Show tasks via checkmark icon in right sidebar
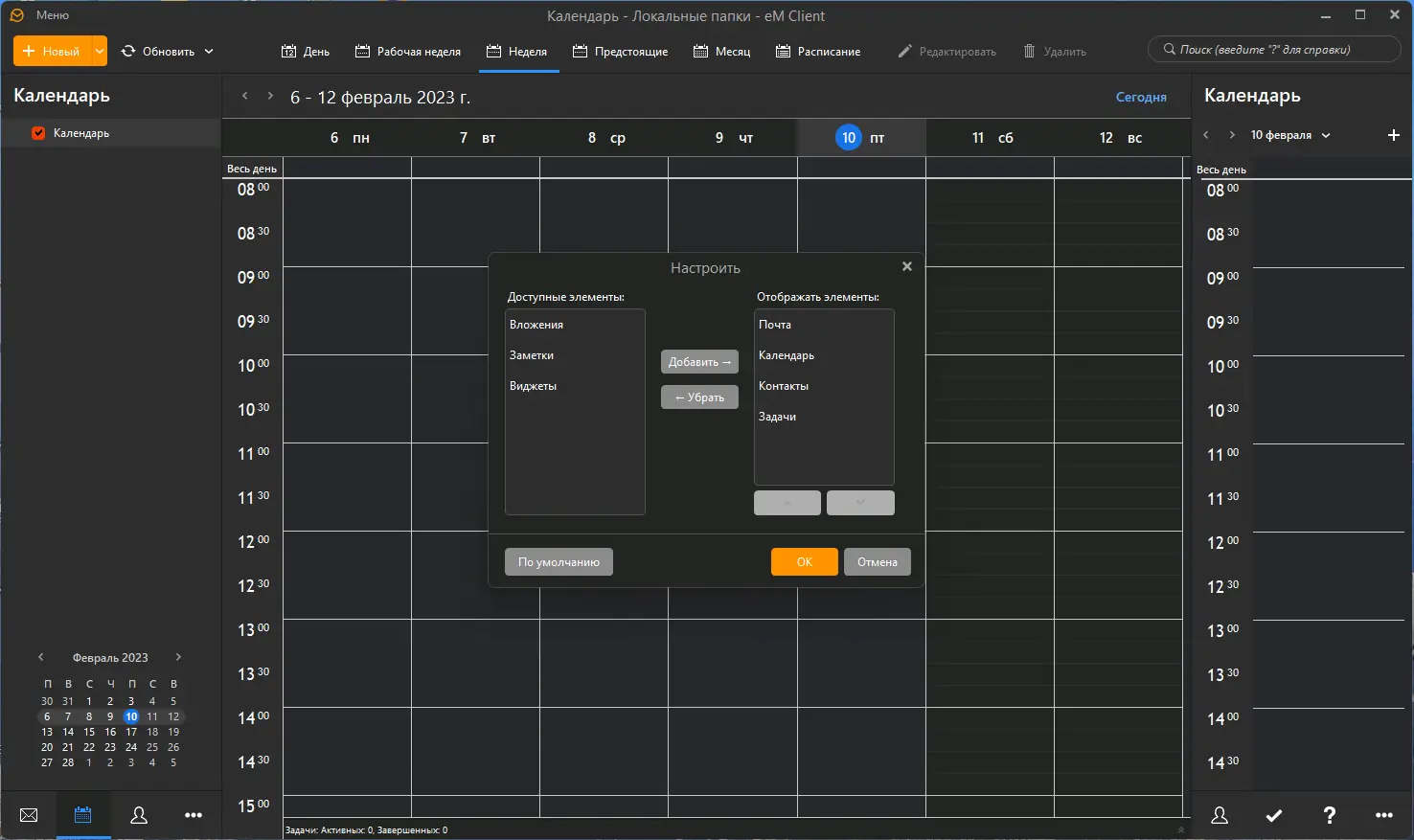This screenshot has height=840, width=1414. point(1274,816)
